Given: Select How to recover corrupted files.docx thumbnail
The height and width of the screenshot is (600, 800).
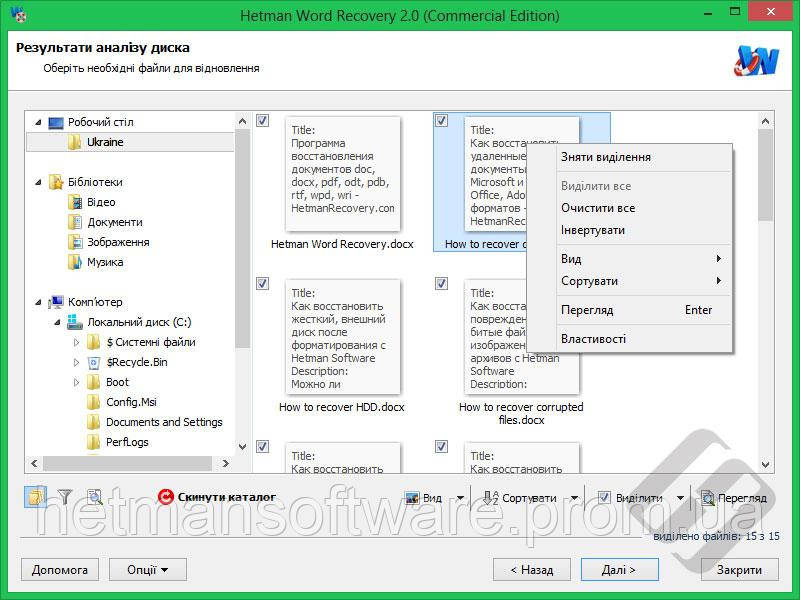Looking at the screenshot, I should pyautogui.click(x=522, y=337).
